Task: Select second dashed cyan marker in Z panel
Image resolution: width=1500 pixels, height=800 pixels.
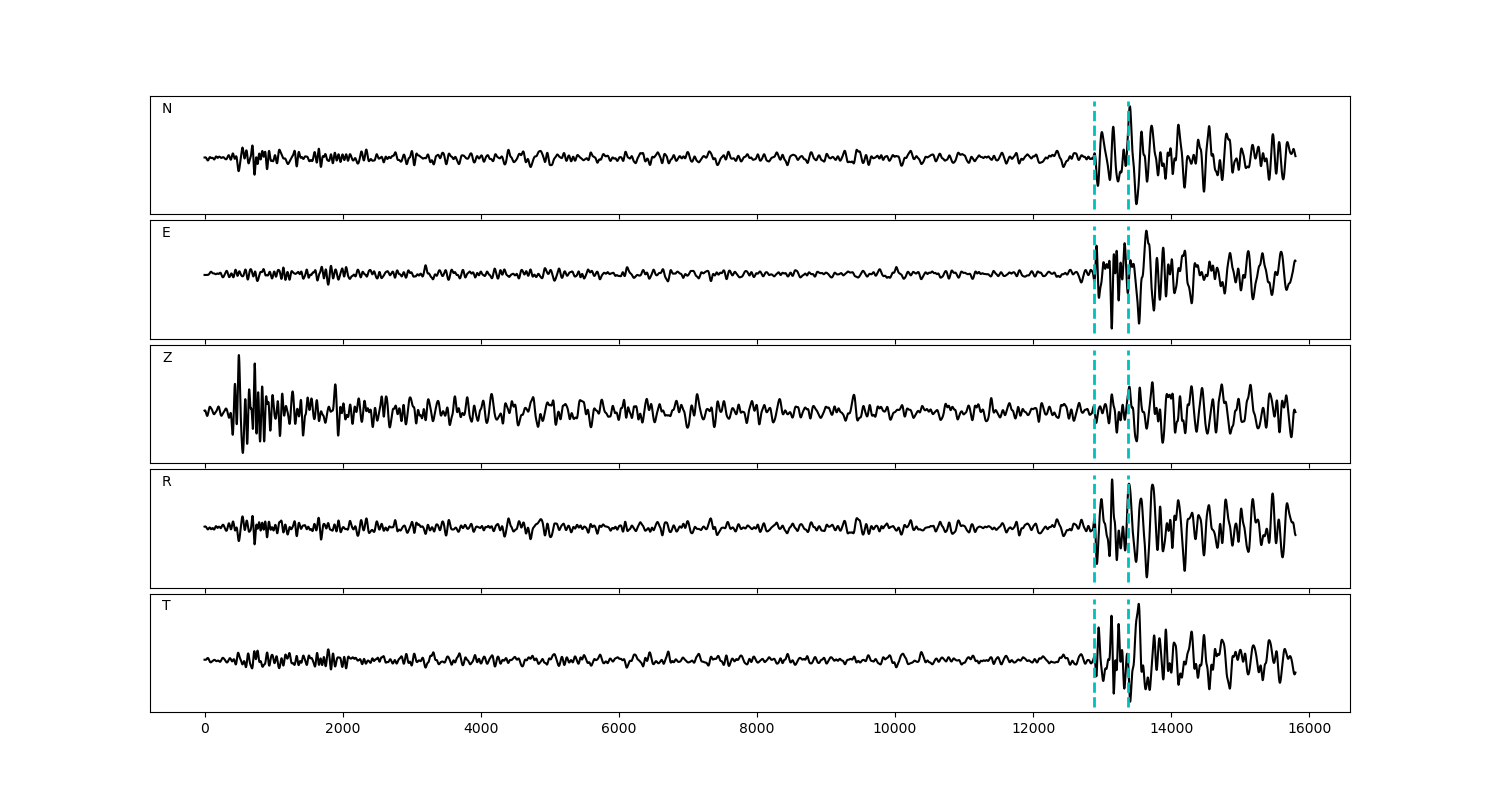Action: click(1128, 440)
